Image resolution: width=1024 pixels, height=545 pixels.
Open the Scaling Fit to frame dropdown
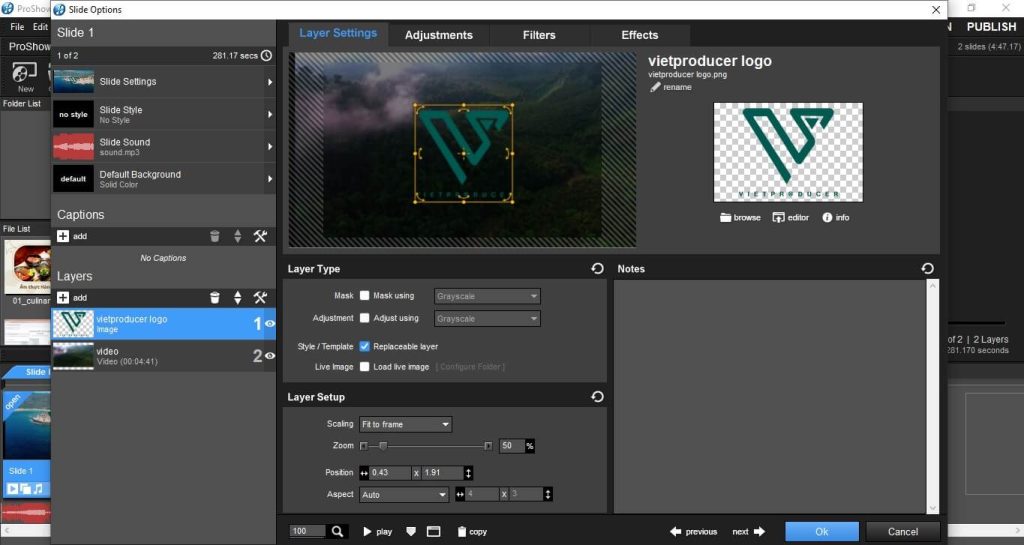point(406,424)
